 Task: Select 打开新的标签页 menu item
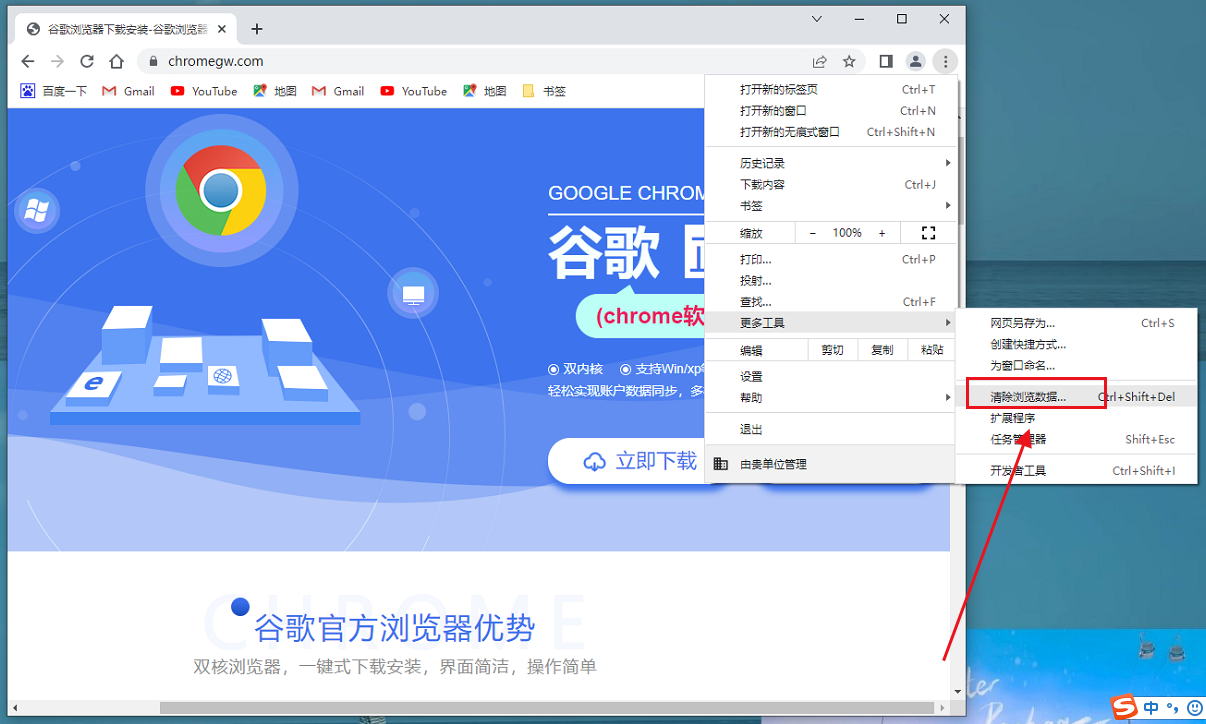tap(831, 90)
